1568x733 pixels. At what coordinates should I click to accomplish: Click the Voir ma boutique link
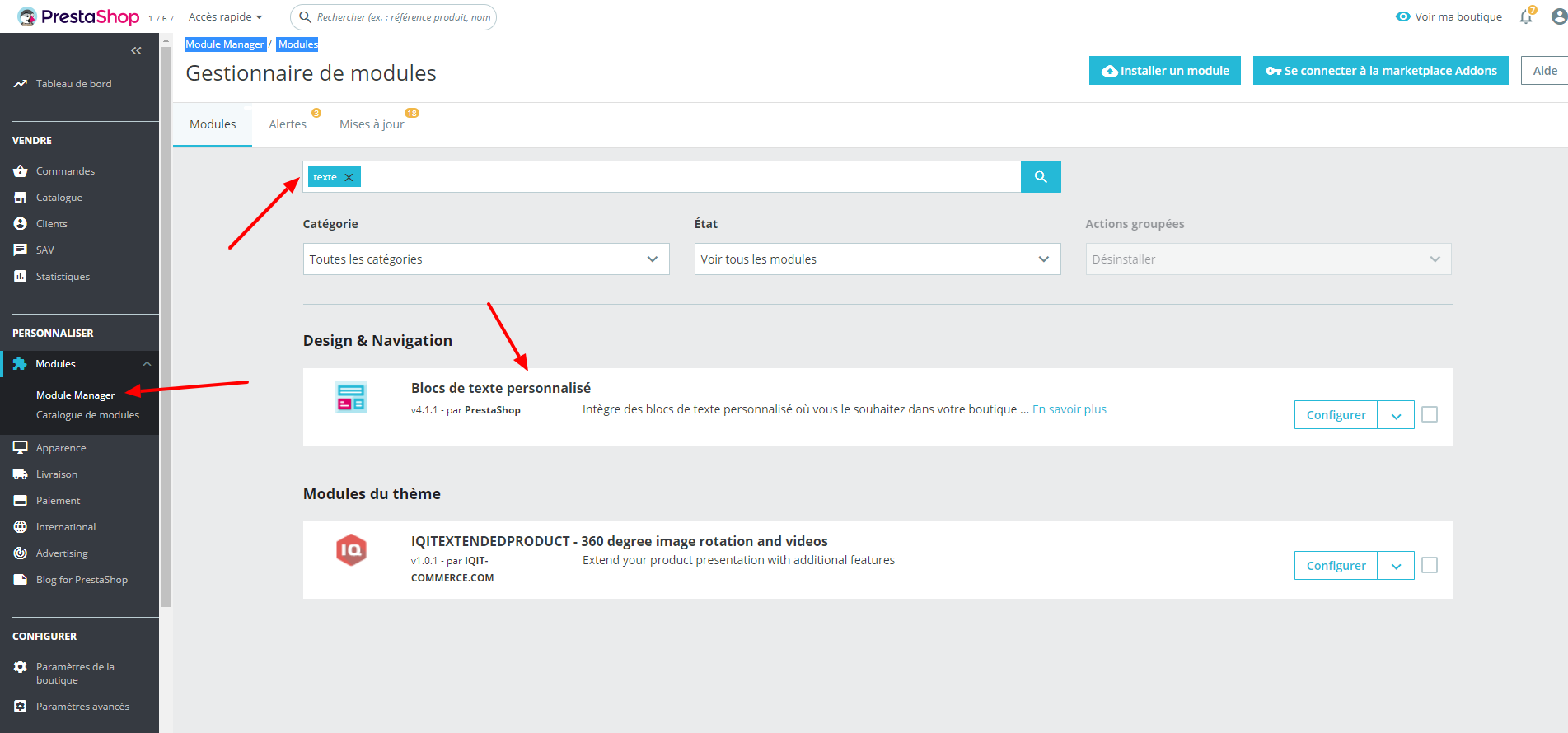coord(1458,16)
